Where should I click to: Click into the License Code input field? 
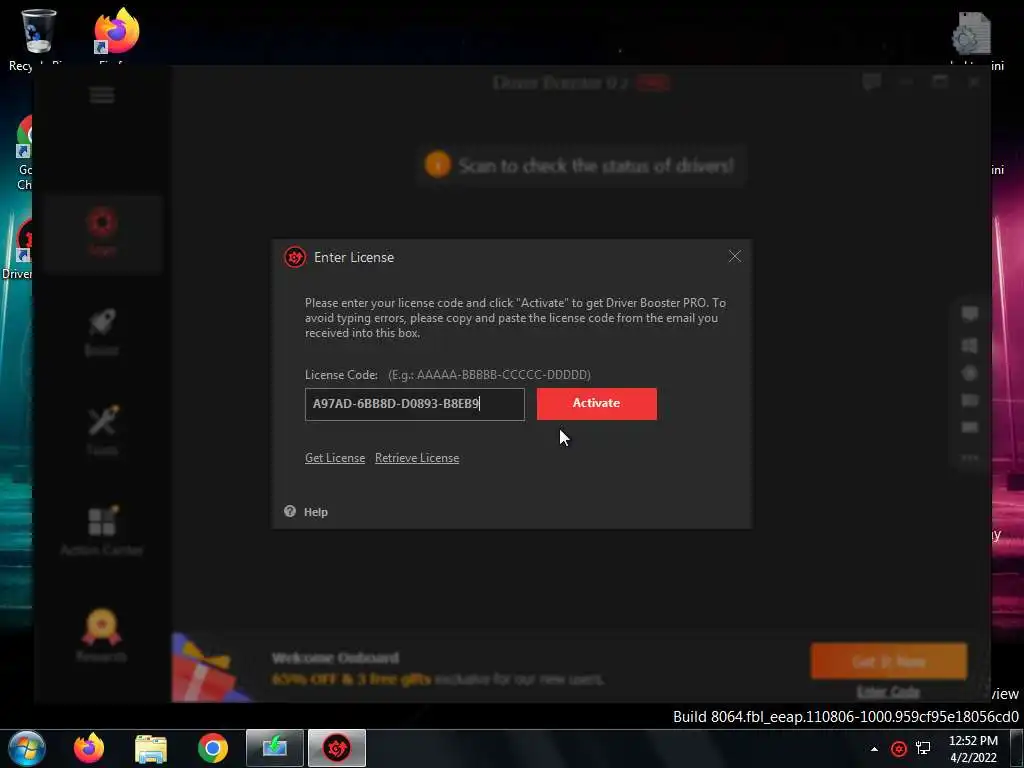point(415,404)
